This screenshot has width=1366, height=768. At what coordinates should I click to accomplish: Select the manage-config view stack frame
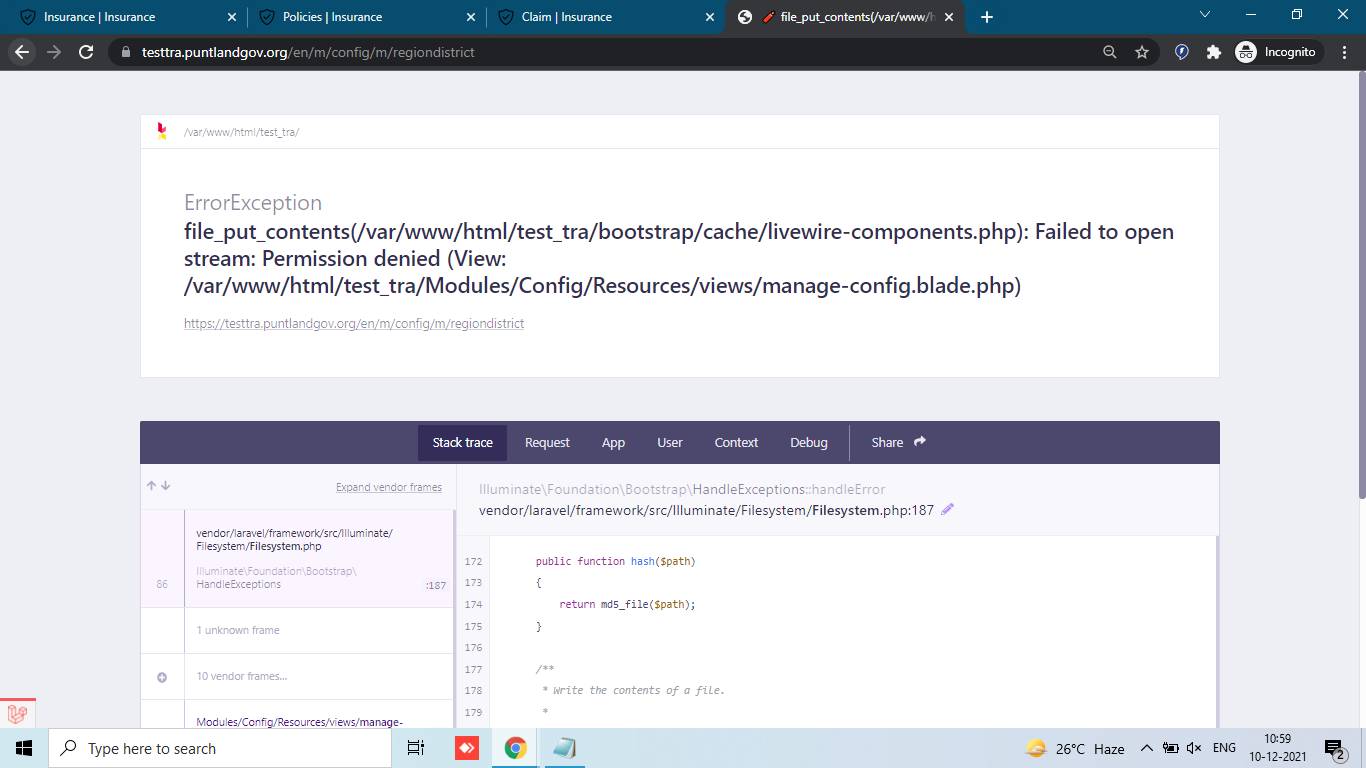coord(298,714)
